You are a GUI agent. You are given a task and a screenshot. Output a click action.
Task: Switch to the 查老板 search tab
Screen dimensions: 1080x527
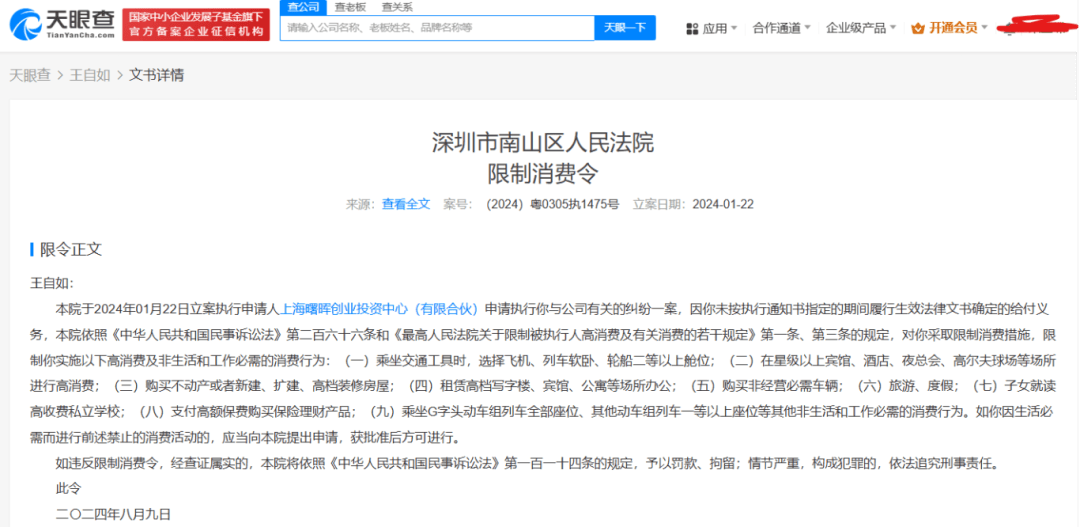point(350,7)
